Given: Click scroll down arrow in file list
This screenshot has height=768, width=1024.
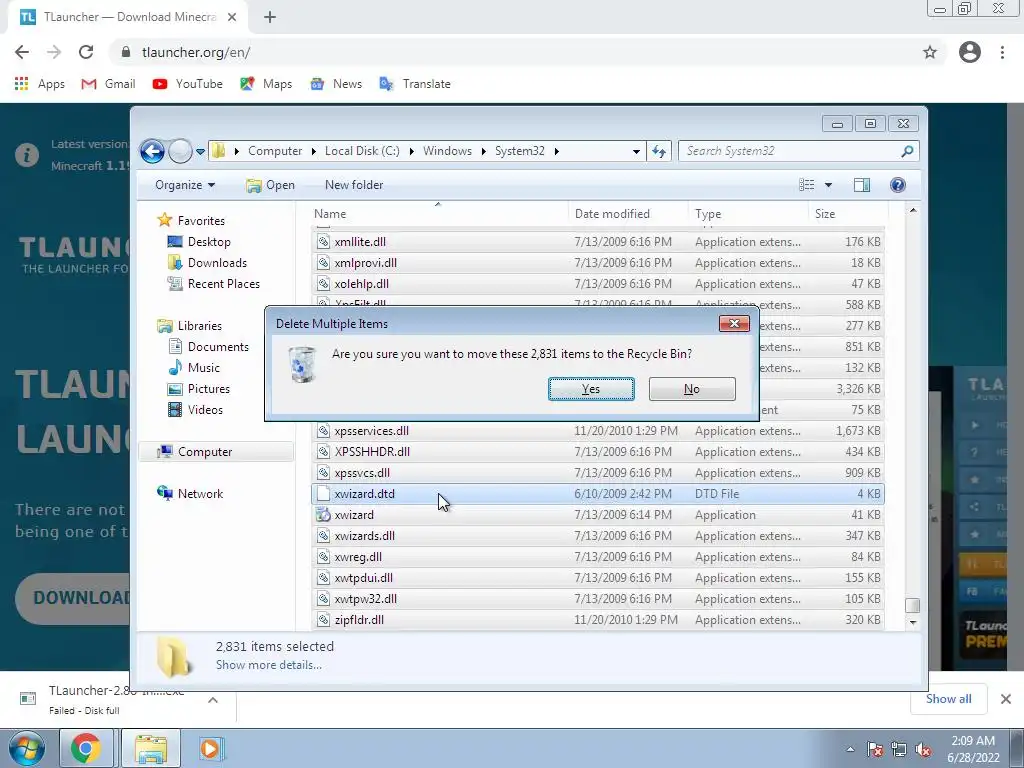Looking at the screenshot, I should click(x=913, y=622).
